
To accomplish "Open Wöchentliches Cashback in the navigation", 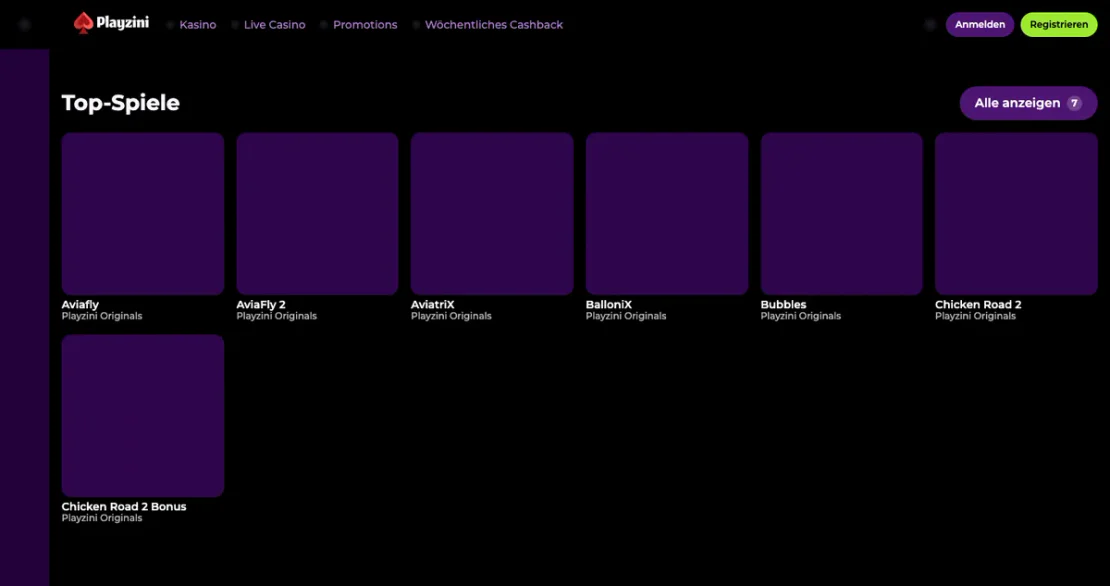I will pos(494,25).
